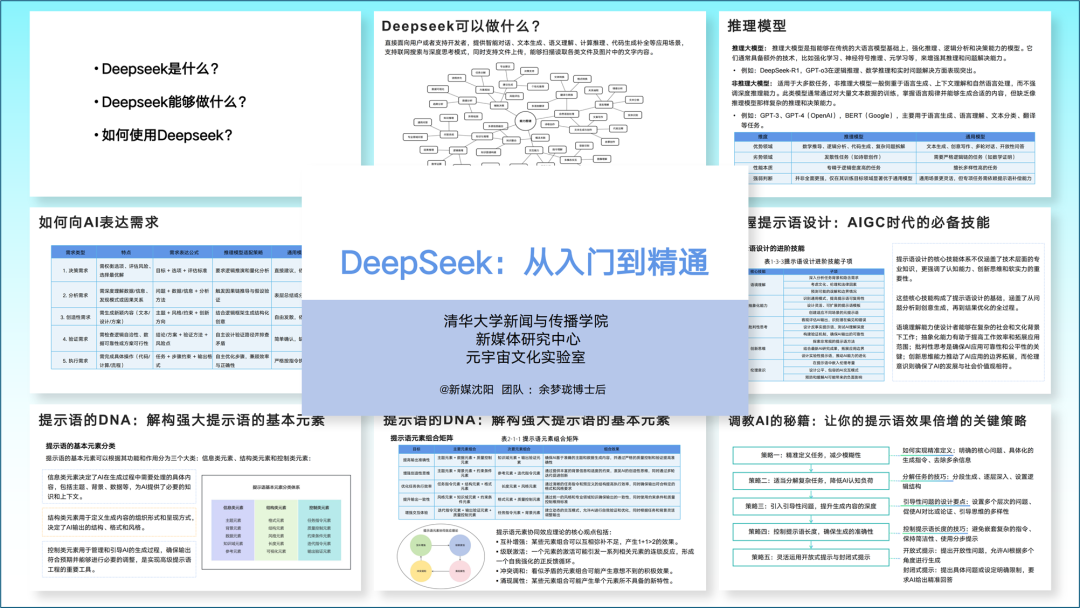Select the heading '如何向AI表达需求'
Image resolution: width=1080 pixels, height=608 pixels.
point(98,222)
